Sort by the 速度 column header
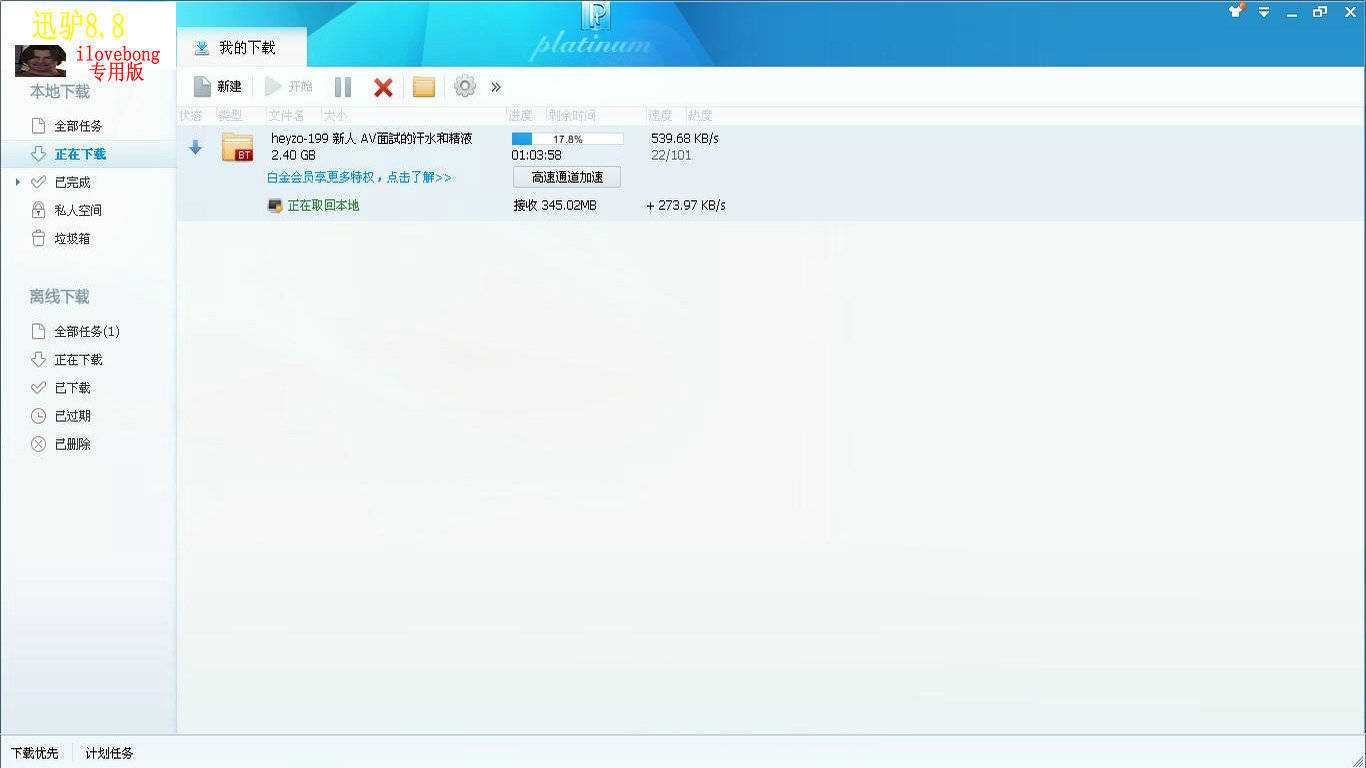1366x768 pixels. pyautogui.click(x=660, y=116)
